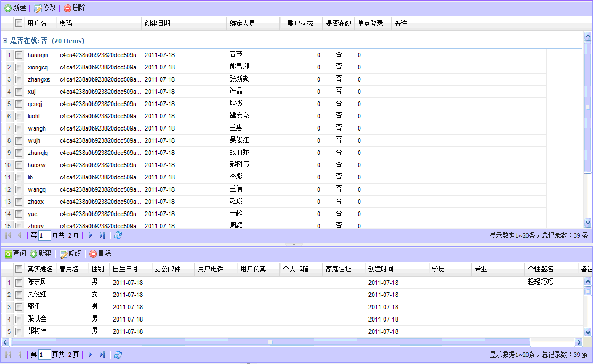
Task: Go to next page in lower grid pager
Action: (90, 355)
